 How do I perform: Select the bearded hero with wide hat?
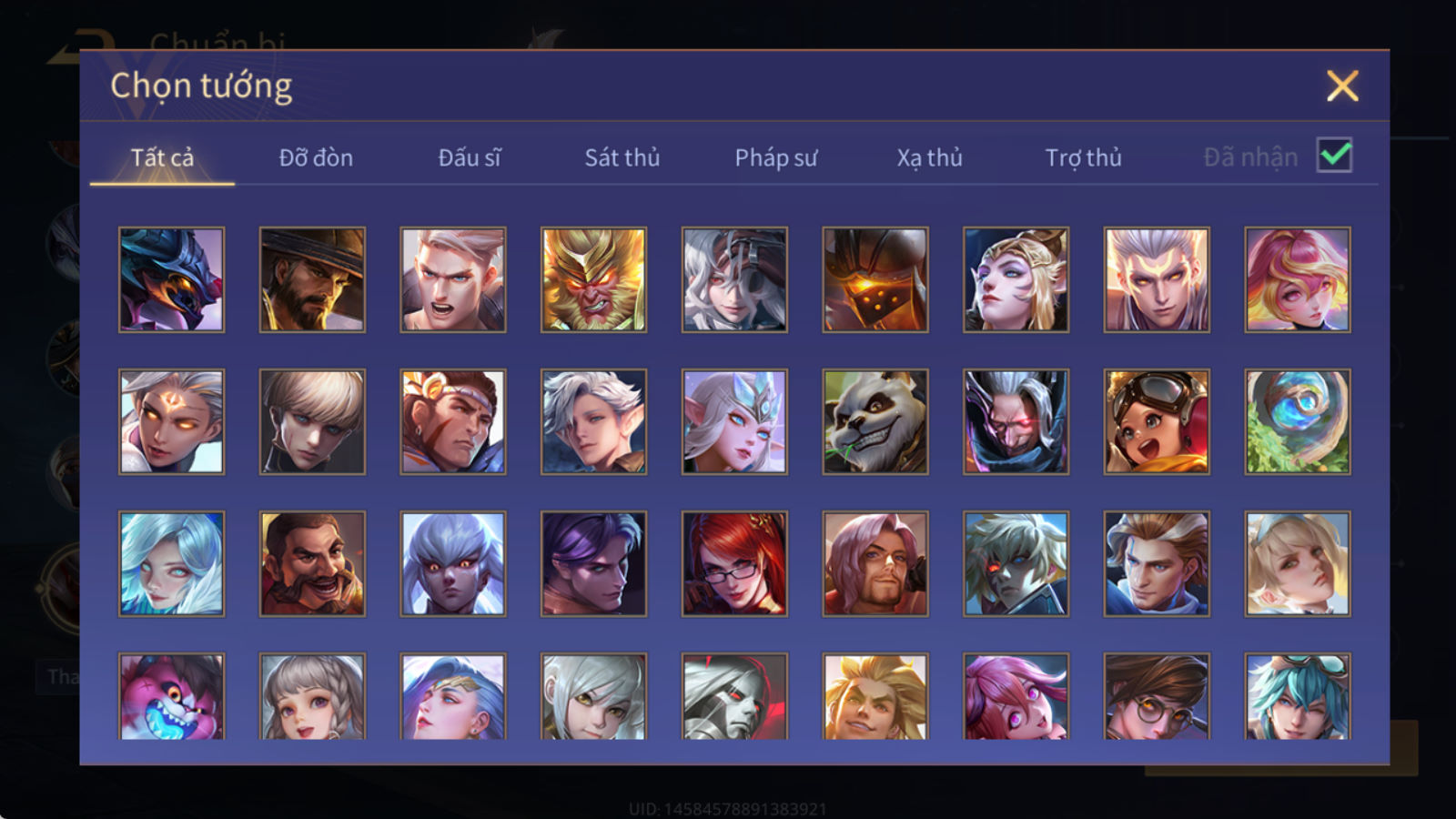tap(312, 279)
